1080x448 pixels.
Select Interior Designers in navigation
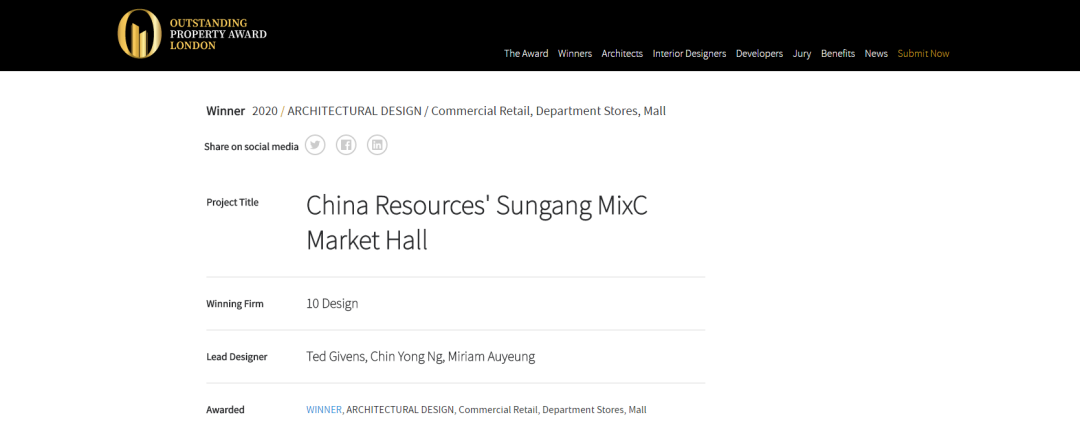click(689, 54)
